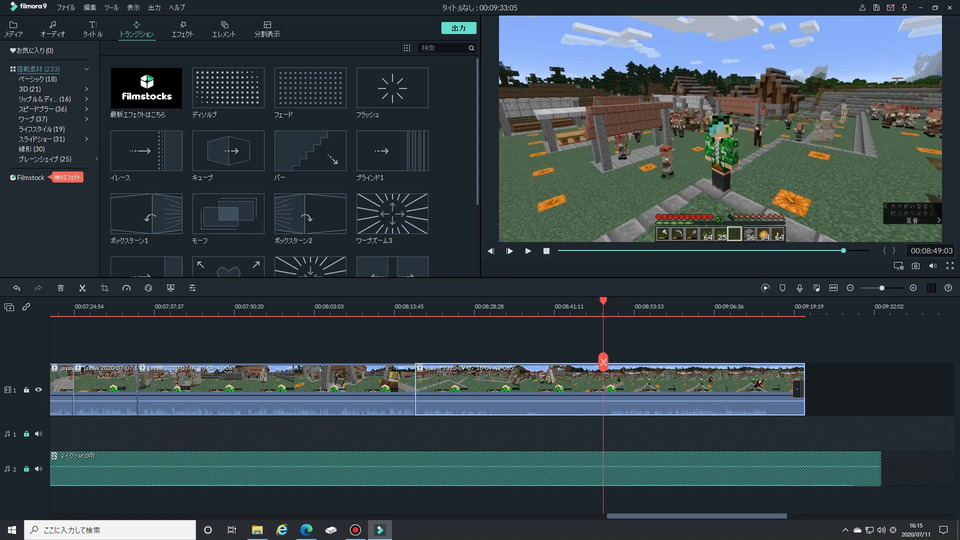Viewport: 960px width, 540px height.
Task: Collapse the category sidebar with the small arrow
Action: point(97,159)
